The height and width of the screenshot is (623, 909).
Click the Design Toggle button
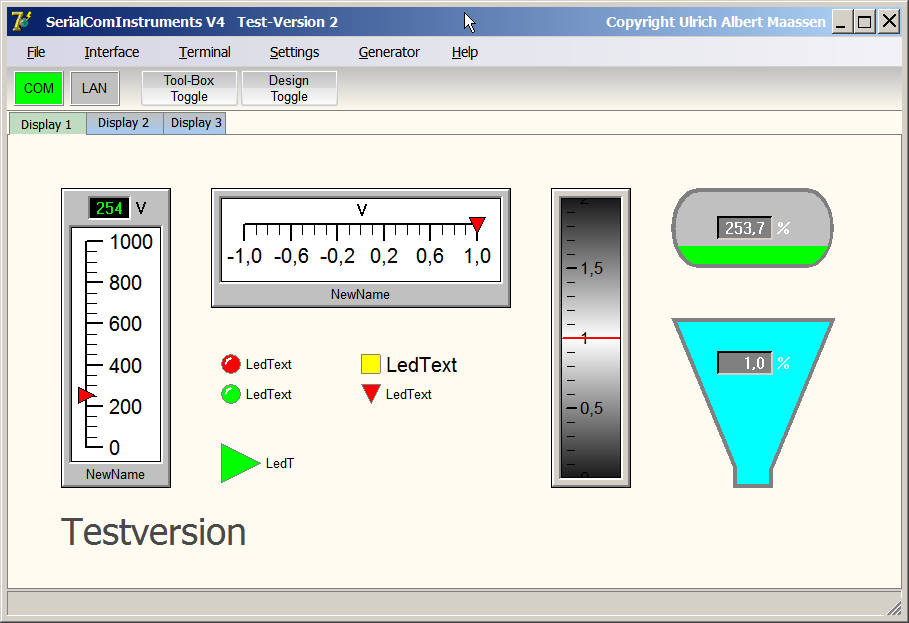289,88
